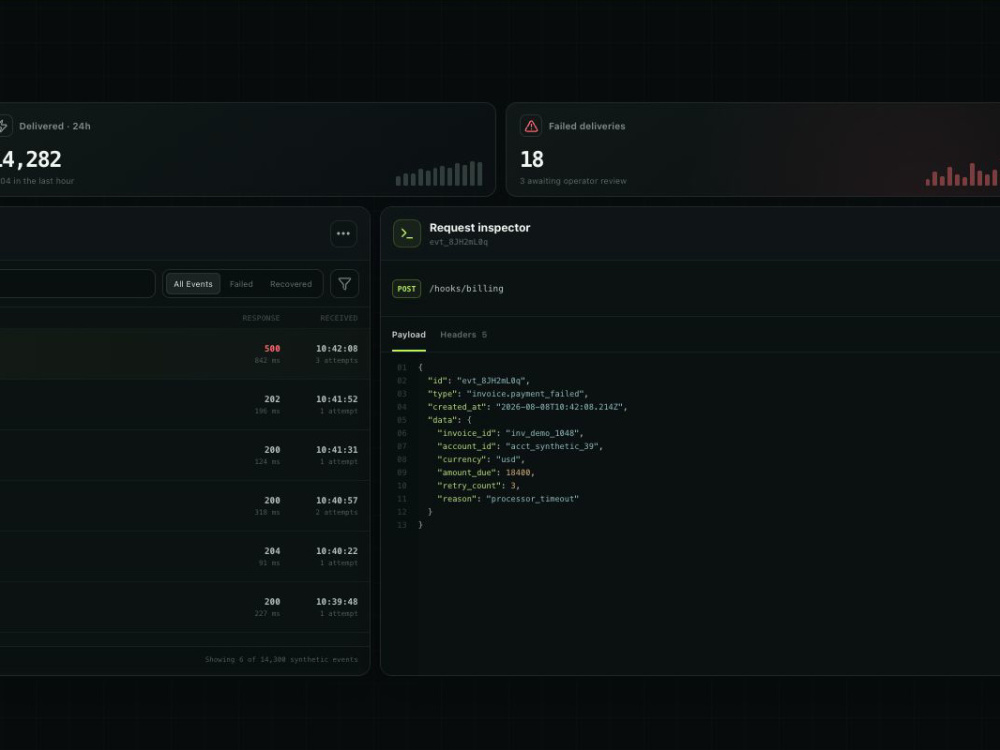Click the "3 attempts" label under 10:42:08
This screenshot has height=750, width=1000.
[337, 360]
